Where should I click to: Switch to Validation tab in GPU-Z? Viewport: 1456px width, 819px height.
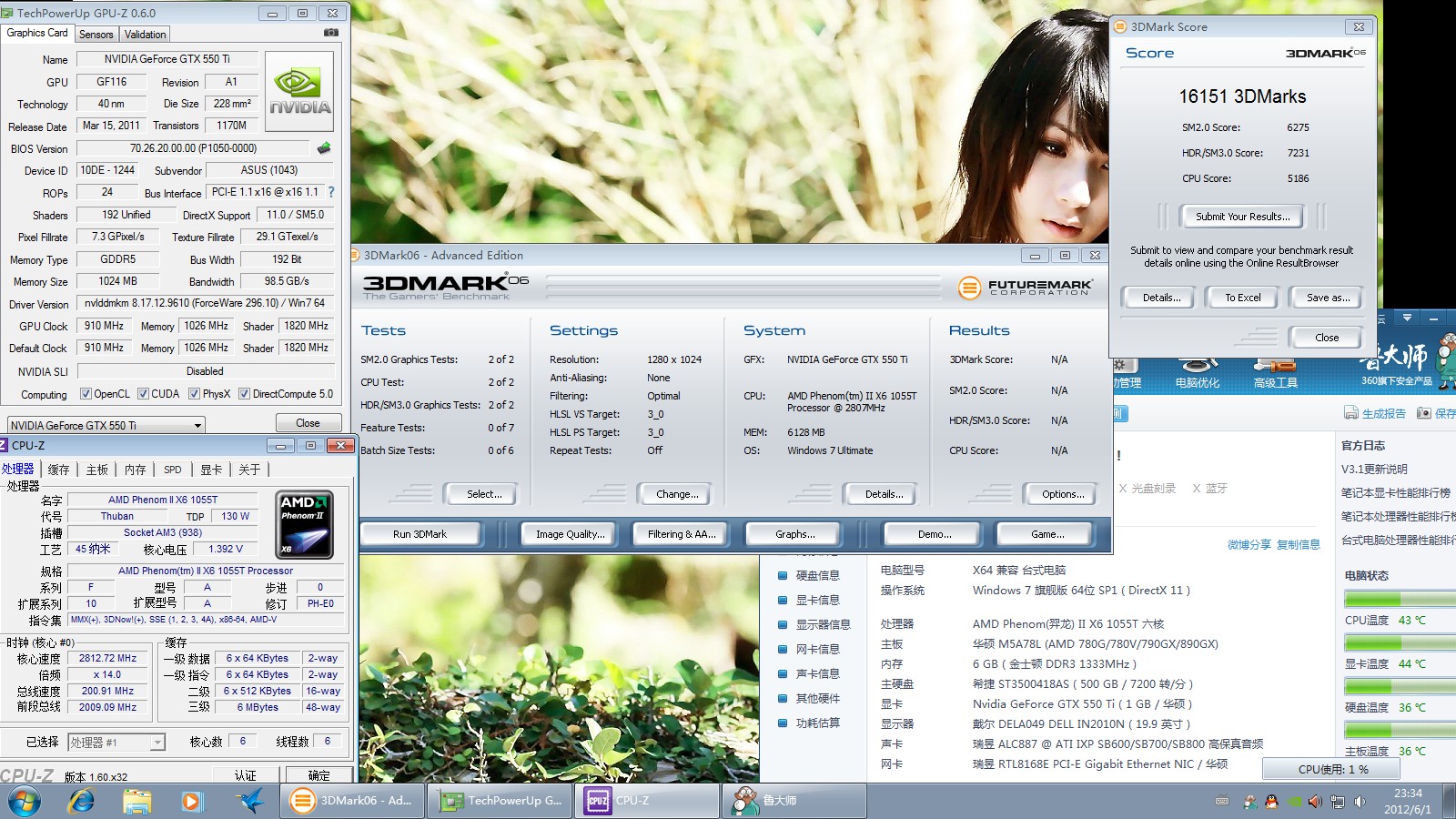[145, 35]
